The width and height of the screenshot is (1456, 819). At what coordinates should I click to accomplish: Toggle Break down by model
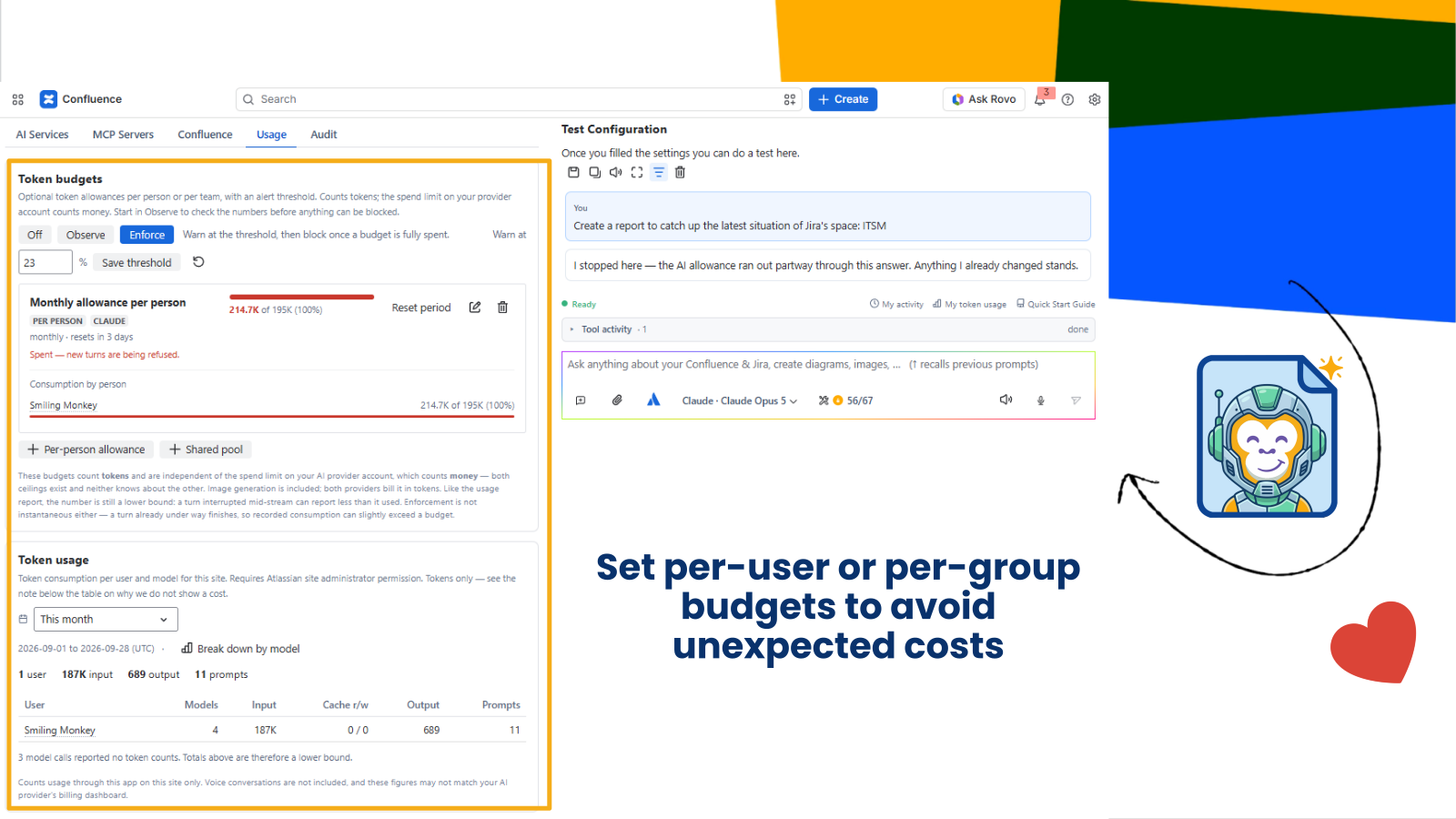[240, 649]
